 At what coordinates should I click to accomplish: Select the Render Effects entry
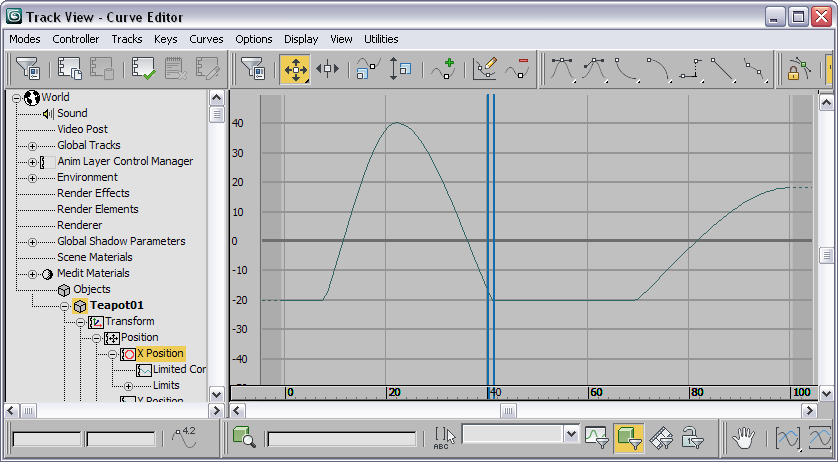(x=93, y=193)
